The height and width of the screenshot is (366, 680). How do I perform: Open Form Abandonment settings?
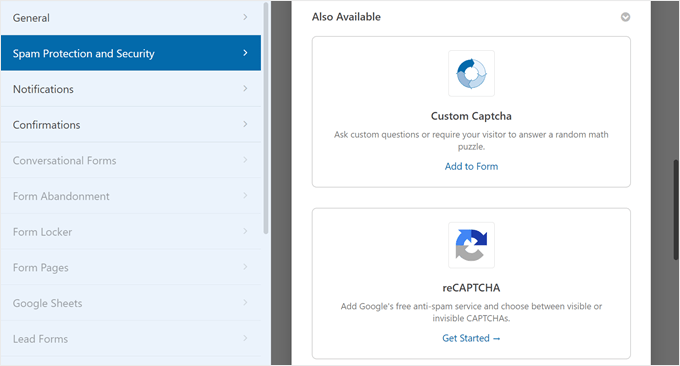pyautogui.click(x=131, y=196)
